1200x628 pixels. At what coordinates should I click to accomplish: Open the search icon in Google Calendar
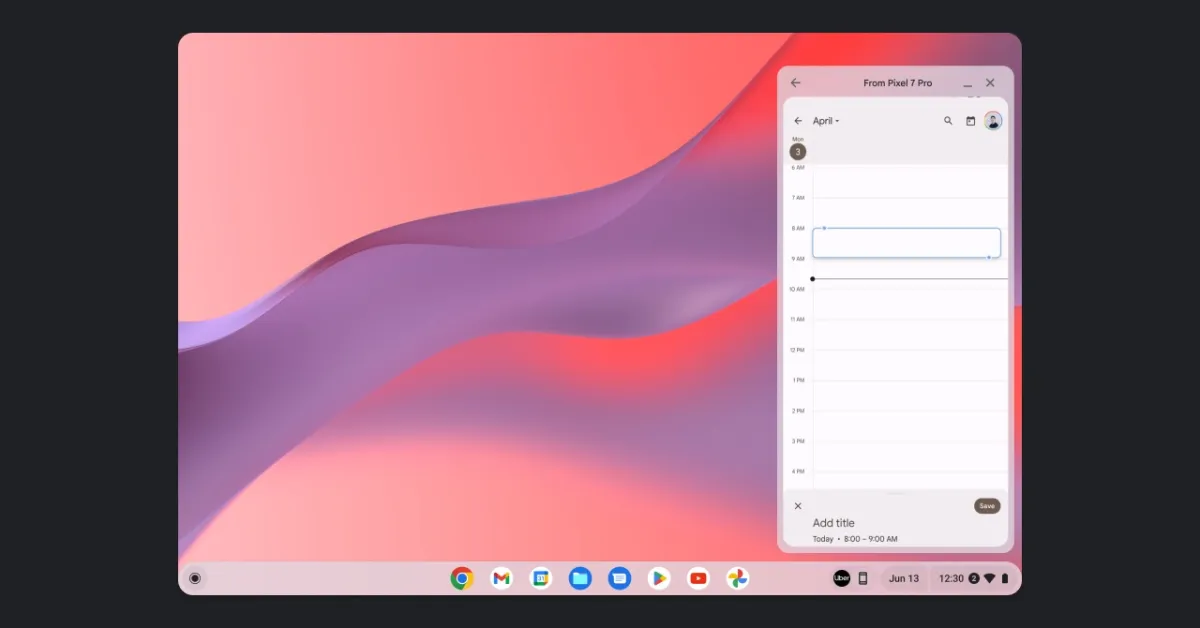(x=948, y=120)
